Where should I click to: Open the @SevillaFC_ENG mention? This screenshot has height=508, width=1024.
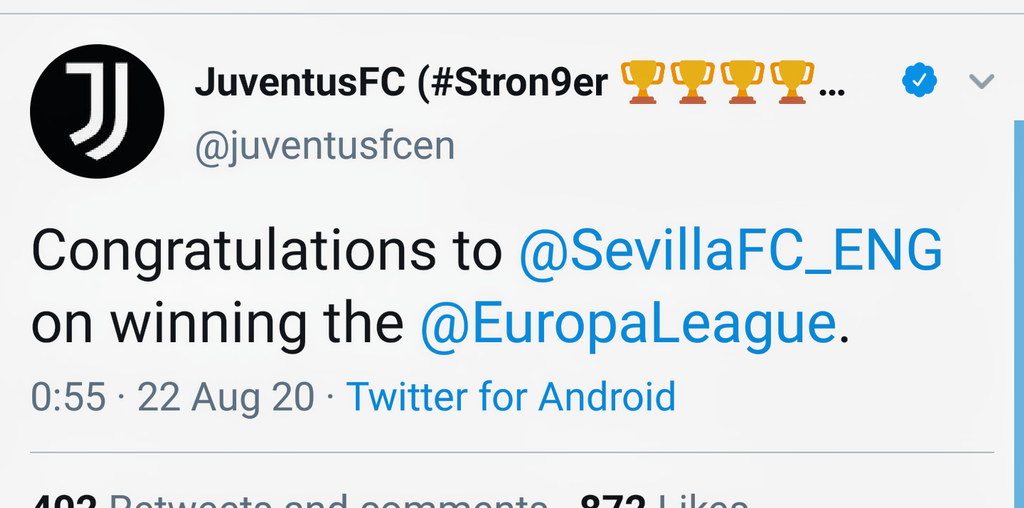click(731, 252)
